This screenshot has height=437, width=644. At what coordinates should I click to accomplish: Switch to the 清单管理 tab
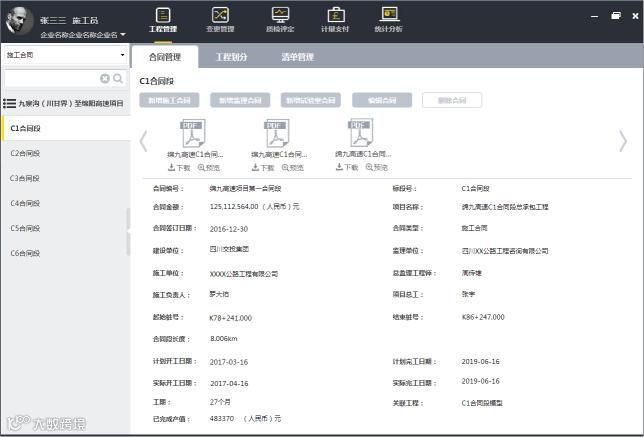tap(297, 57)
